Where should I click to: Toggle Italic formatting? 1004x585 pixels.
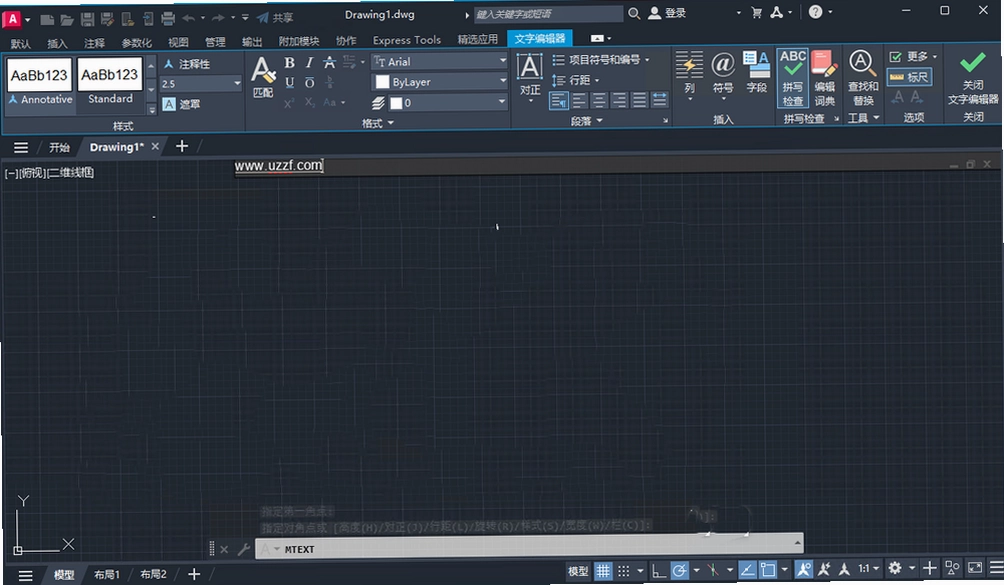click(309, 62)
